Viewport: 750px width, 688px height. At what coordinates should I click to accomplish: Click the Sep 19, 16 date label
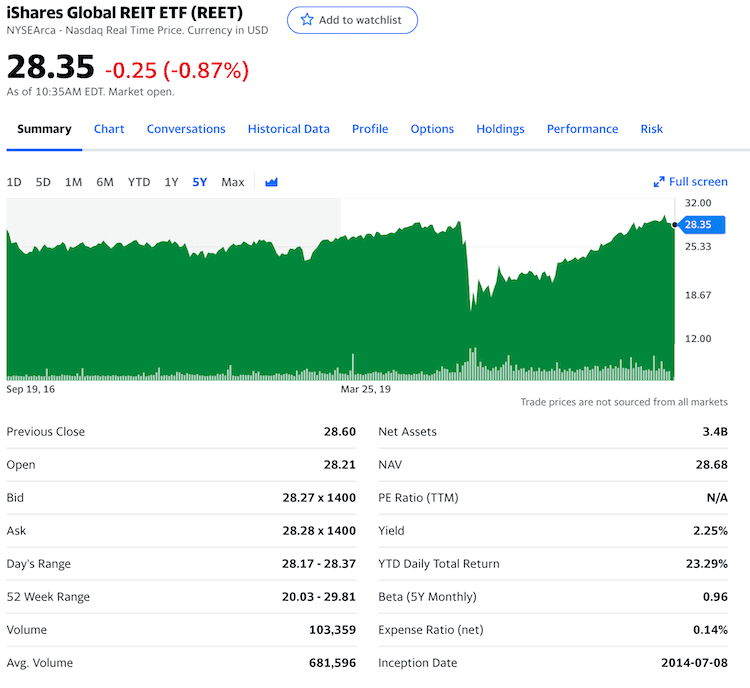[x=31, y=389]
